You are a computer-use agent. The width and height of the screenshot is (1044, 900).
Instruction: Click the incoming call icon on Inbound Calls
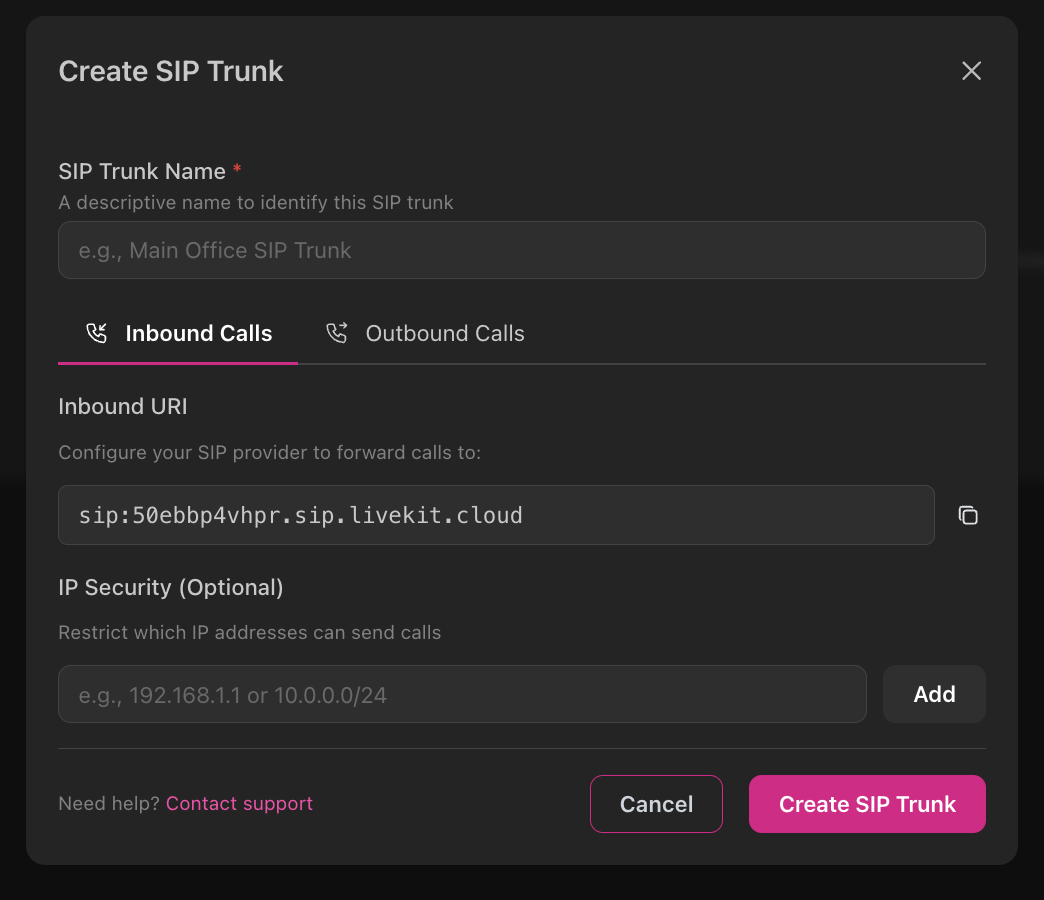(97, 332)
